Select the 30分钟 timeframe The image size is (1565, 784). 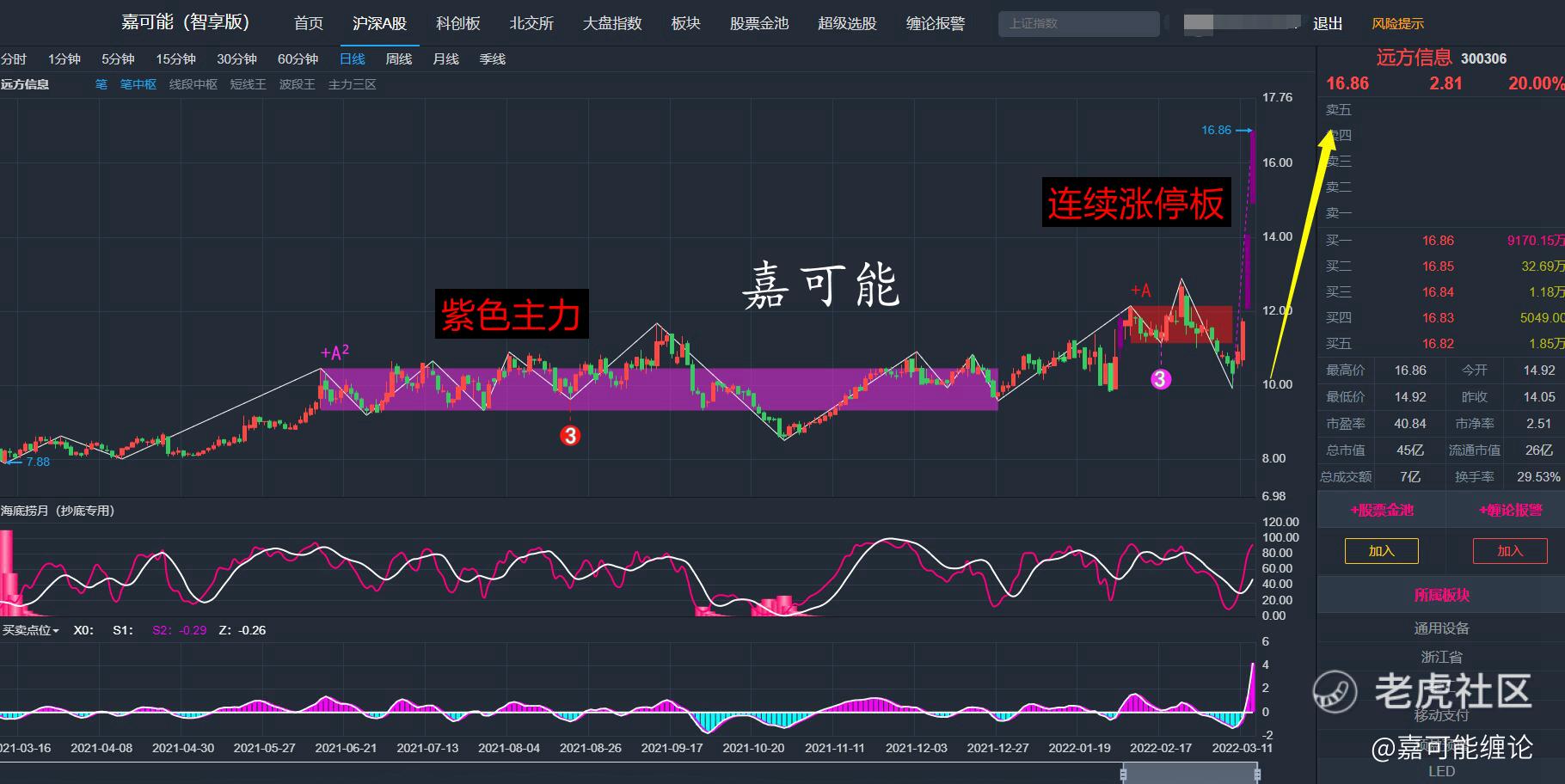(236, 58)
